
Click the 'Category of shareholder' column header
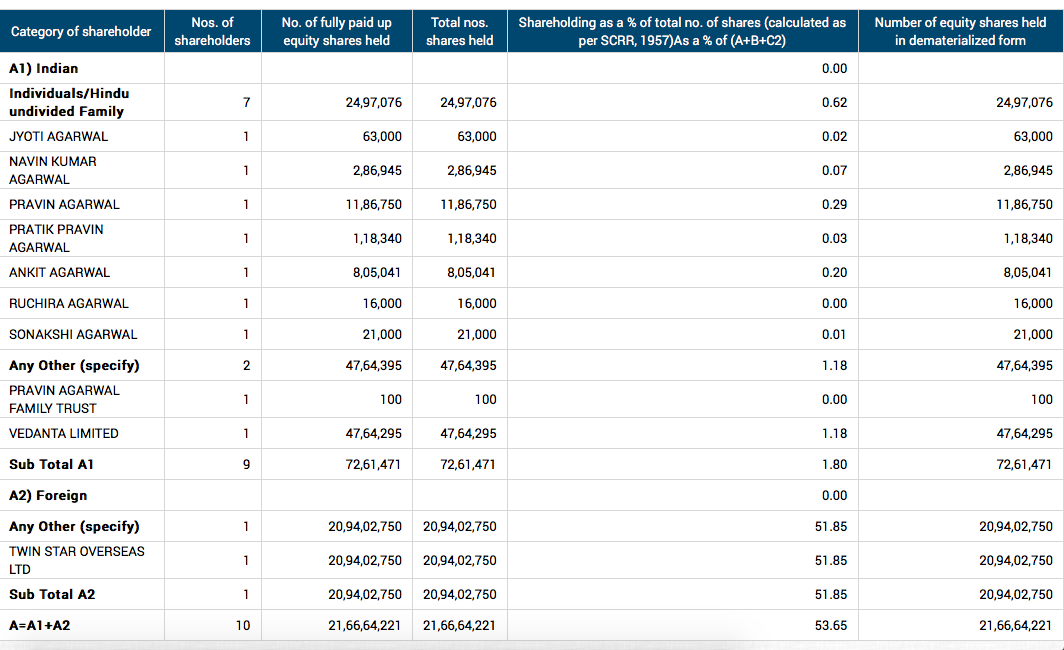80,31
